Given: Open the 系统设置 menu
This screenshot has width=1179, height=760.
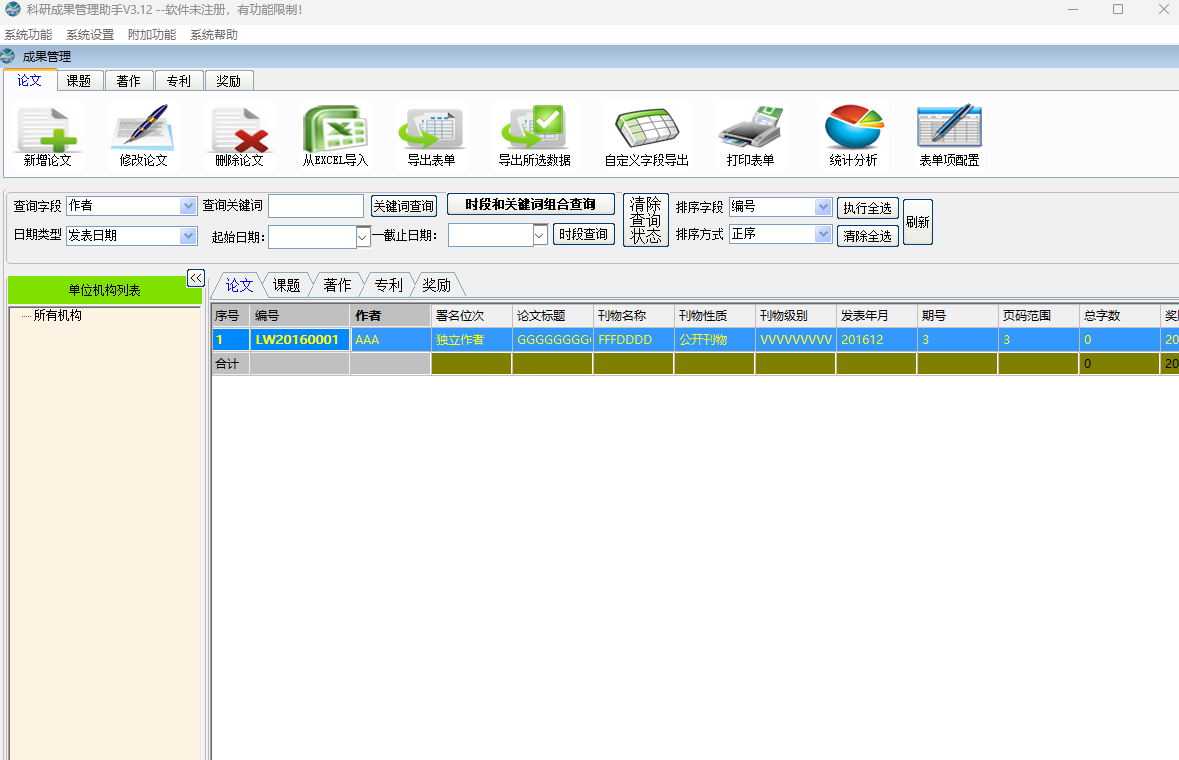Looking at the screenshot, I should click(90, 35).
